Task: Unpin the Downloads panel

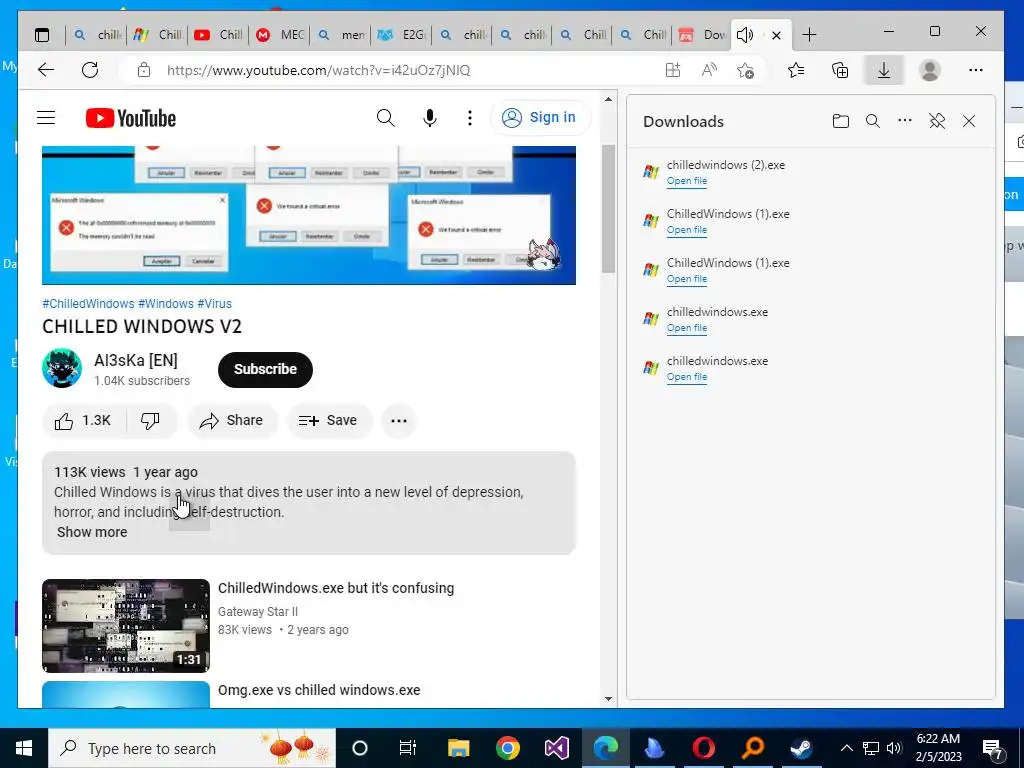Action: tap(936, 121)
